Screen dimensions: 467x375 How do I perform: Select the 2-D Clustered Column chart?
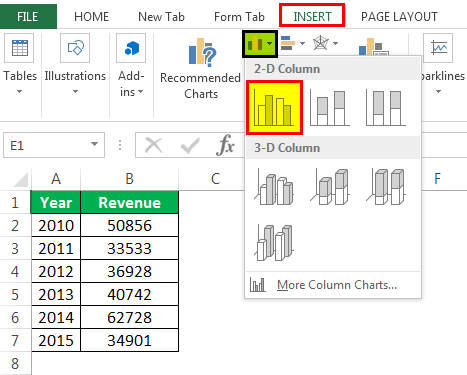tap(274, 107)
